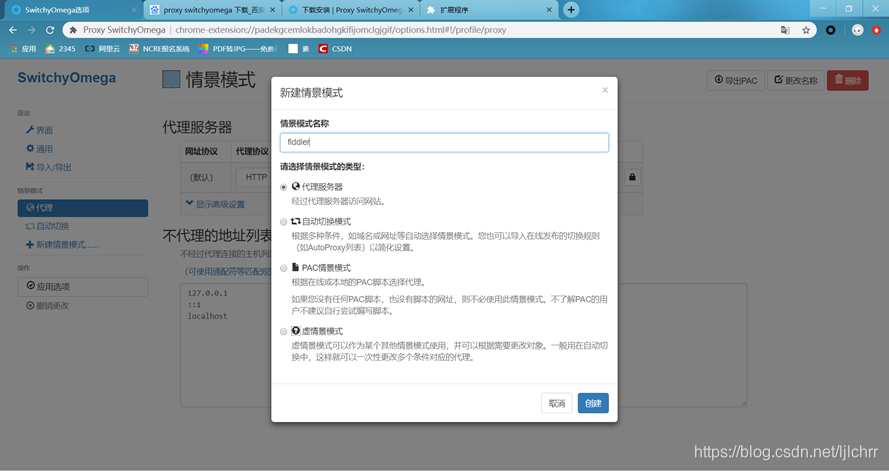Open the HTTP proxy protocol dropdown
Image resolution: width=889 pixels, height=471 pixels.
coord(253,177)
